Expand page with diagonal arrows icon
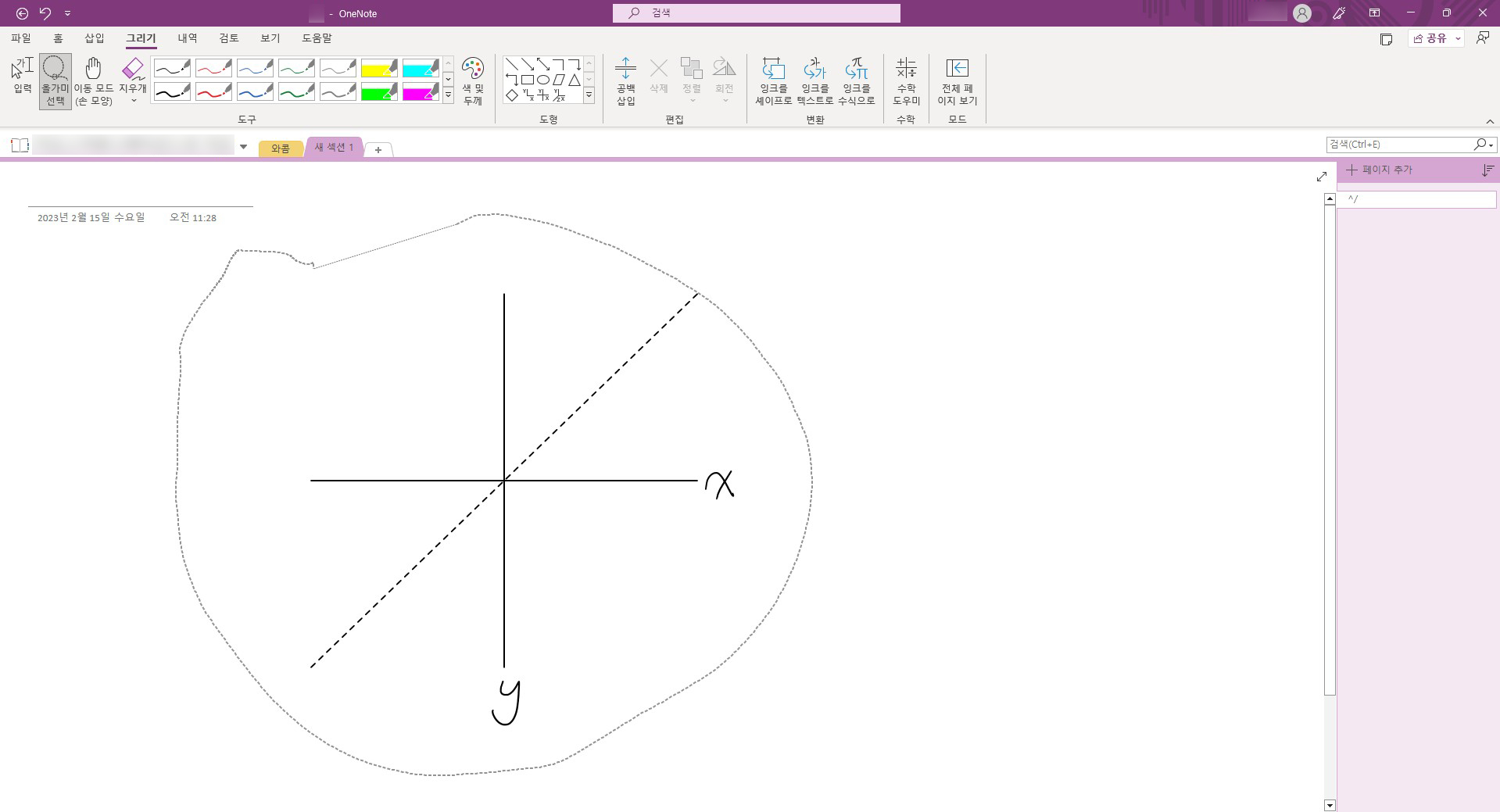This screenshot has height=812, width=1500. click(x=1322, y=177)
